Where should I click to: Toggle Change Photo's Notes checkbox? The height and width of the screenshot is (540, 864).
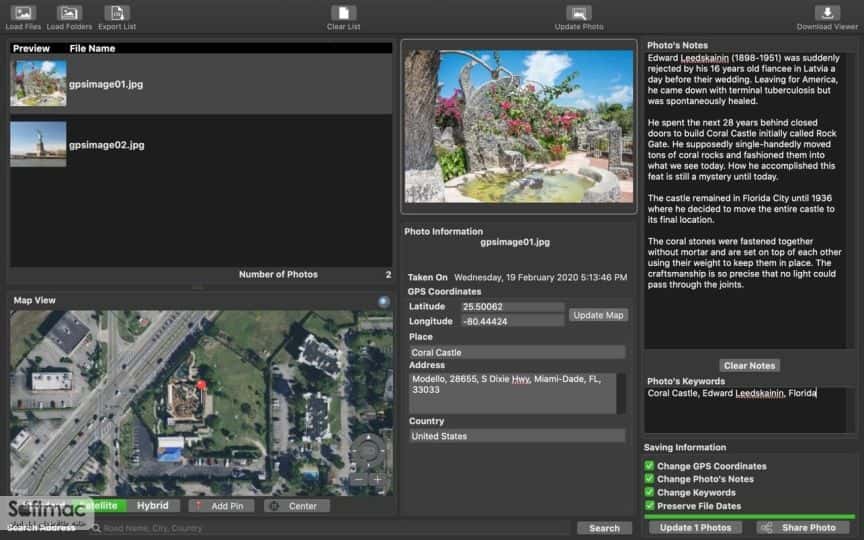(649, 479)
